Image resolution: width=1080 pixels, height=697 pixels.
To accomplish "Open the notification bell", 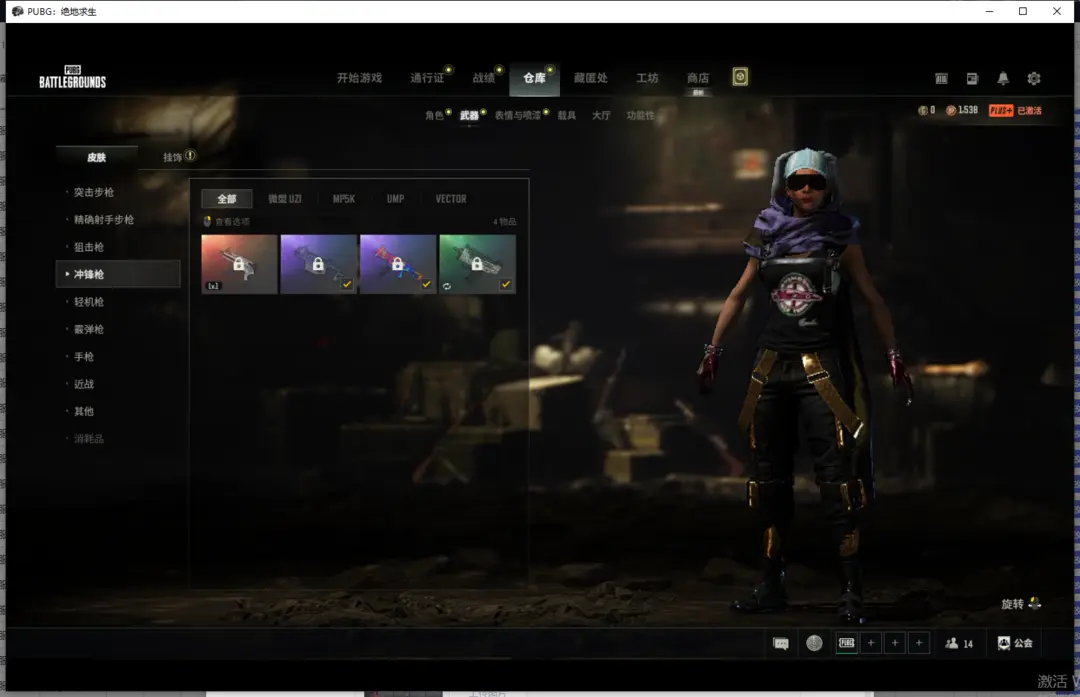I will [x=1003, y=79].
